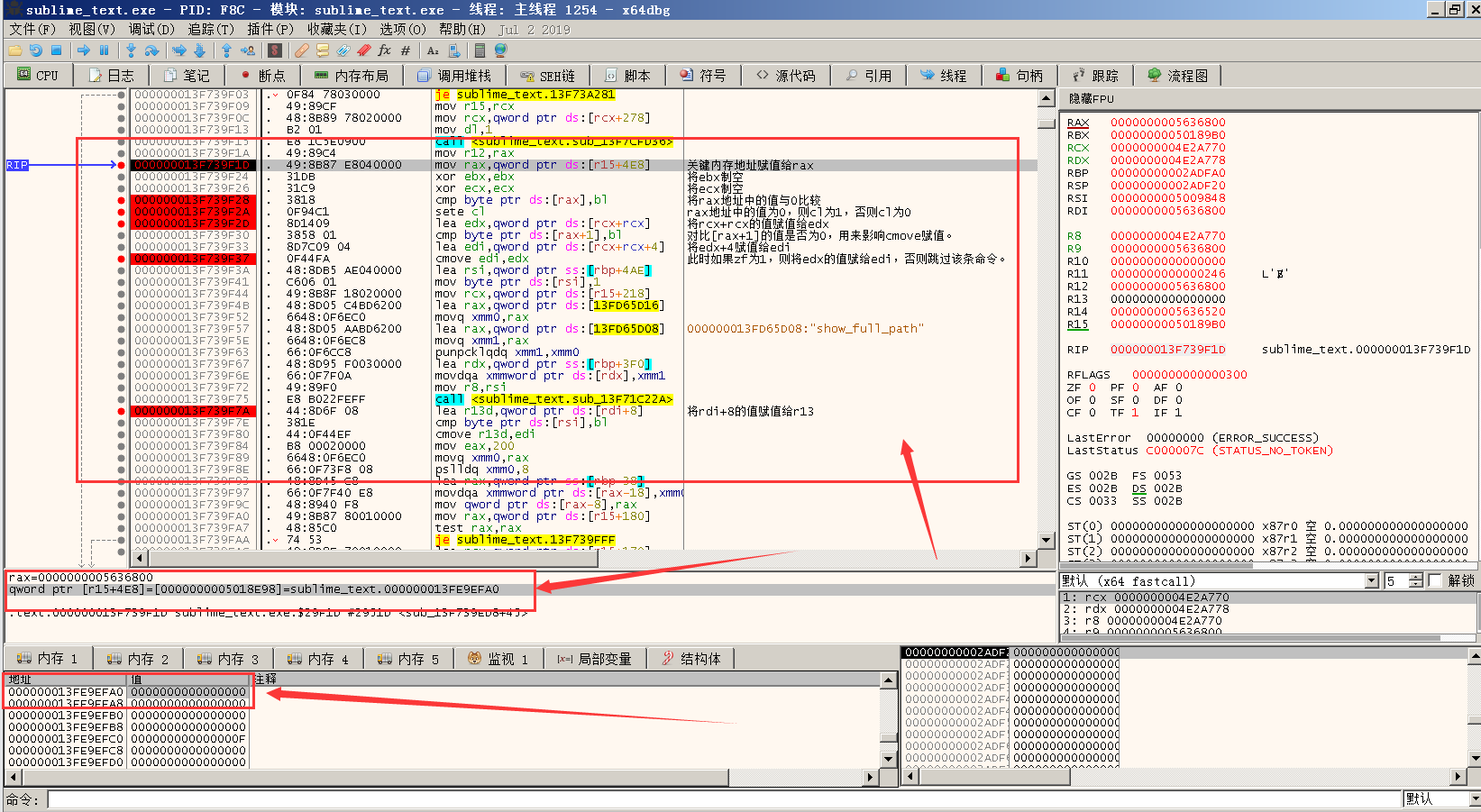Click the restart debugging icon
1481x812 pixels.
36,50
